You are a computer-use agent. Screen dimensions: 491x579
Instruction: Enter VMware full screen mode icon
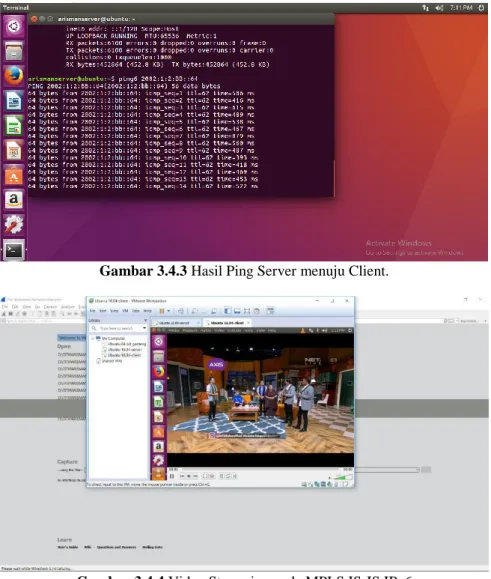[247, 311]
